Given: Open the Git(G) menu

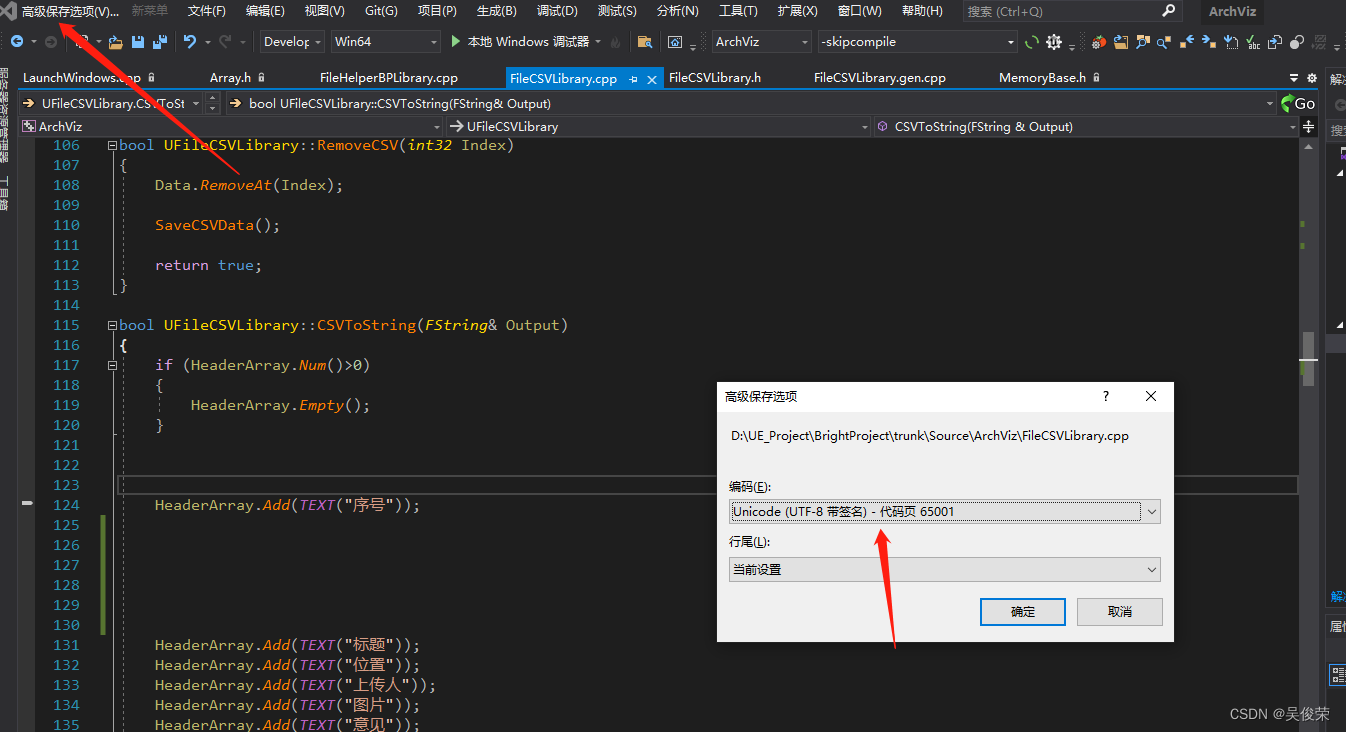Looking at the screenshot, I should pyautogui.click(x=381, y=11).
